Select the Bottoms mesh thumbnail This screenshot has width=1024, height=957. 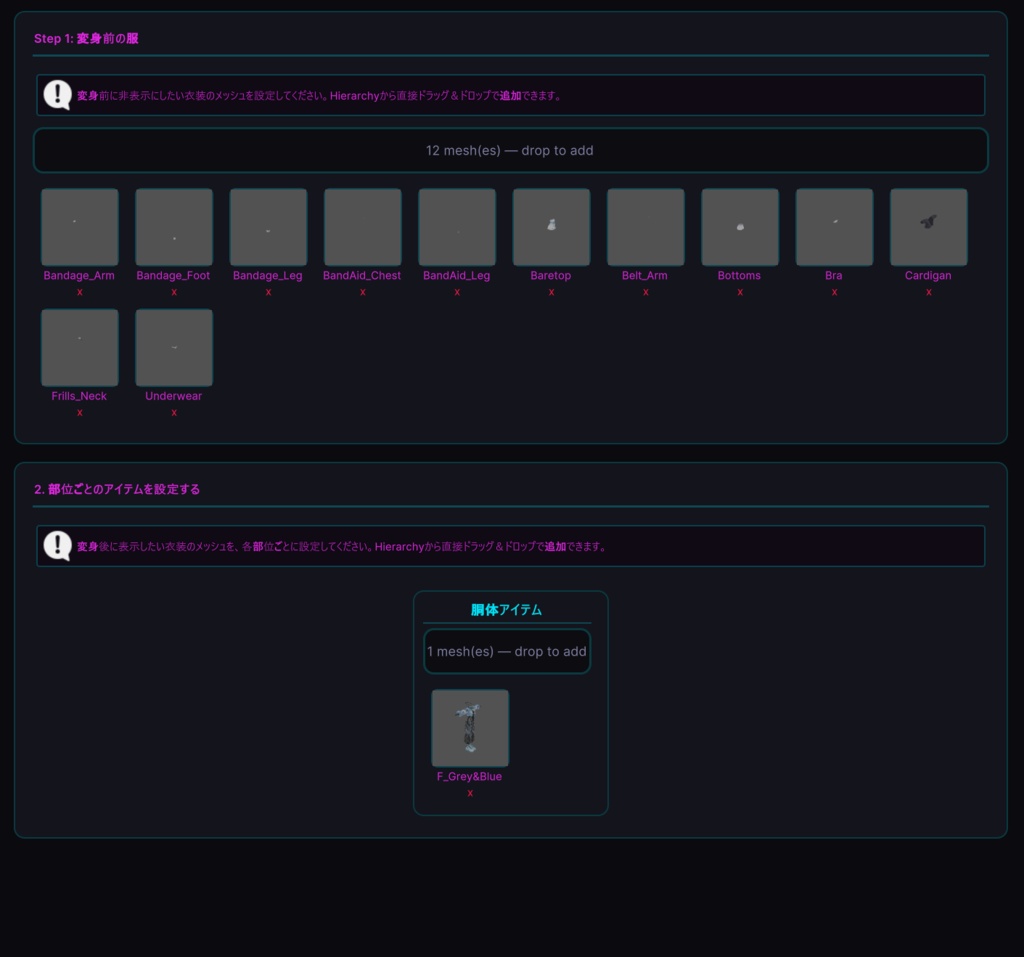click(740, 227)
